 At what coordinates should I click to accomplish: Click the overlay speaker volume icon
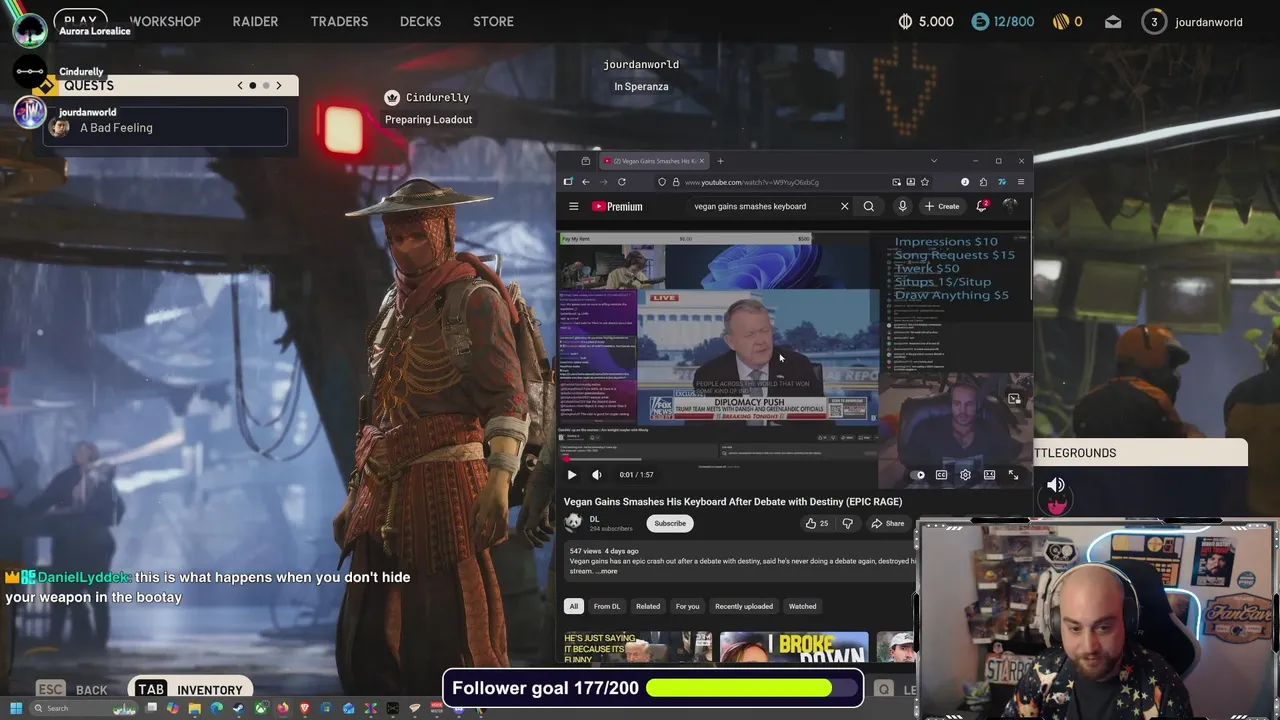click(x=1056, y=485)
